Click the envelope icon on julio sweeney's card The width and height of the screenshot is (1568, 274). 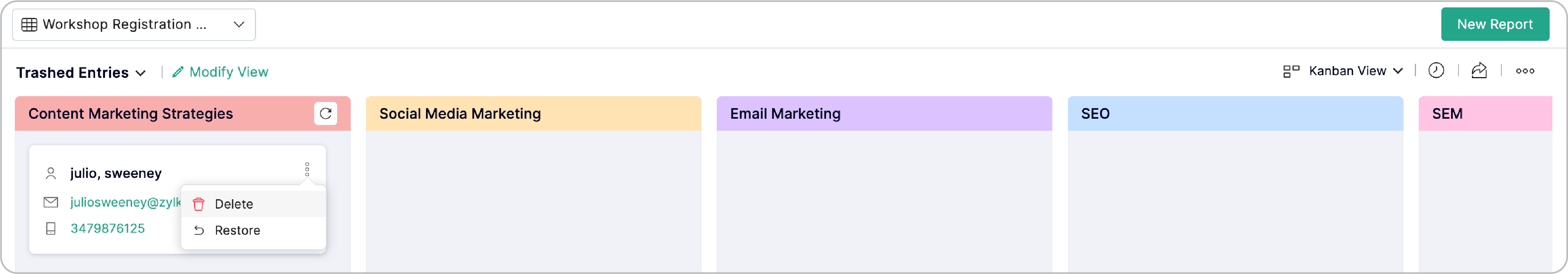(51, 202)
